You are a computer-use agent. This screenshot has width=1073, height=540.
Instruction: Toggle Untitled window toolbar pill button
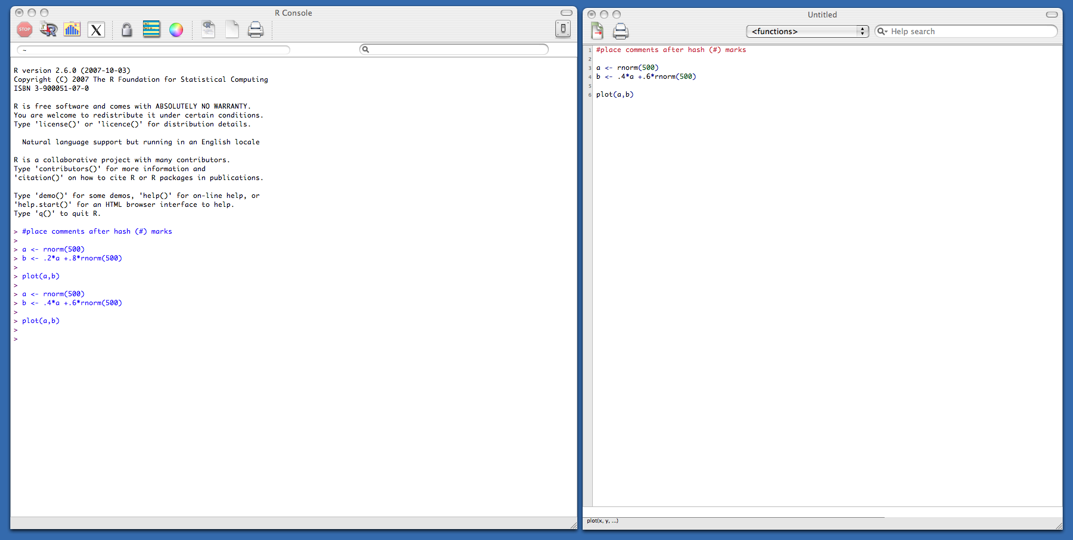(1051, 15)
